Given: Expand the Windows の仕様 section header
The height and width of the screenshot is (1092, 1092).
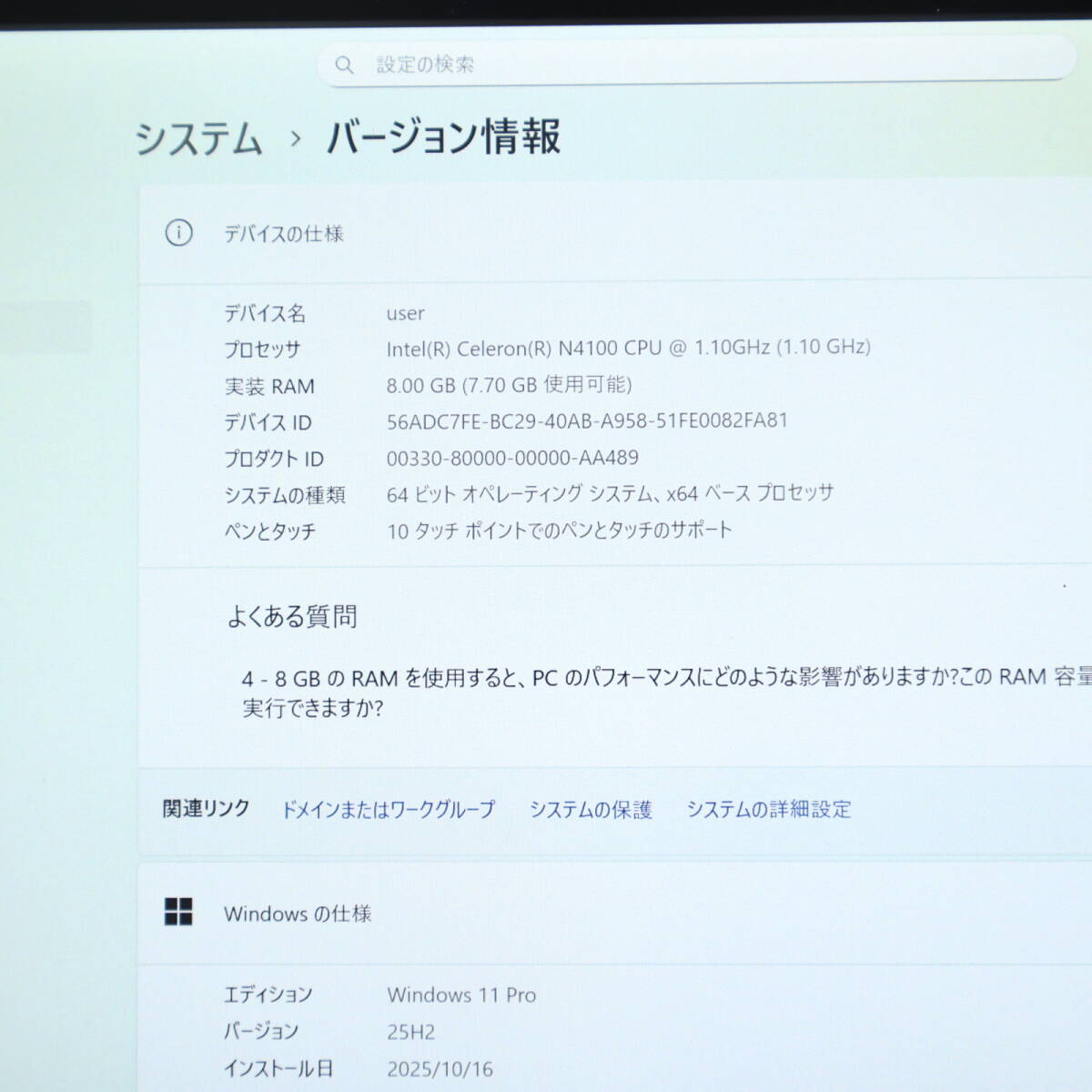Looking at the screenshot, I should pyautogui.click(x=615, y=914).
